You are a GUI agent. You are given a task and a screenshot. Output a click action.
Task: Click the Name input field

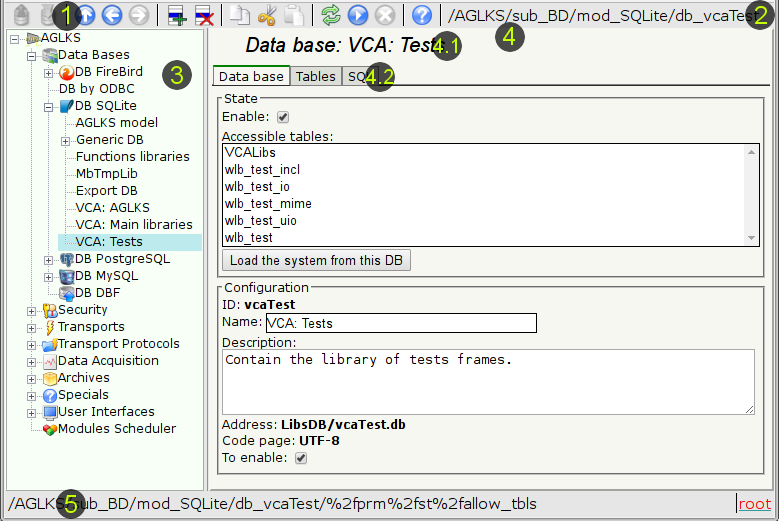click(400, 323)
